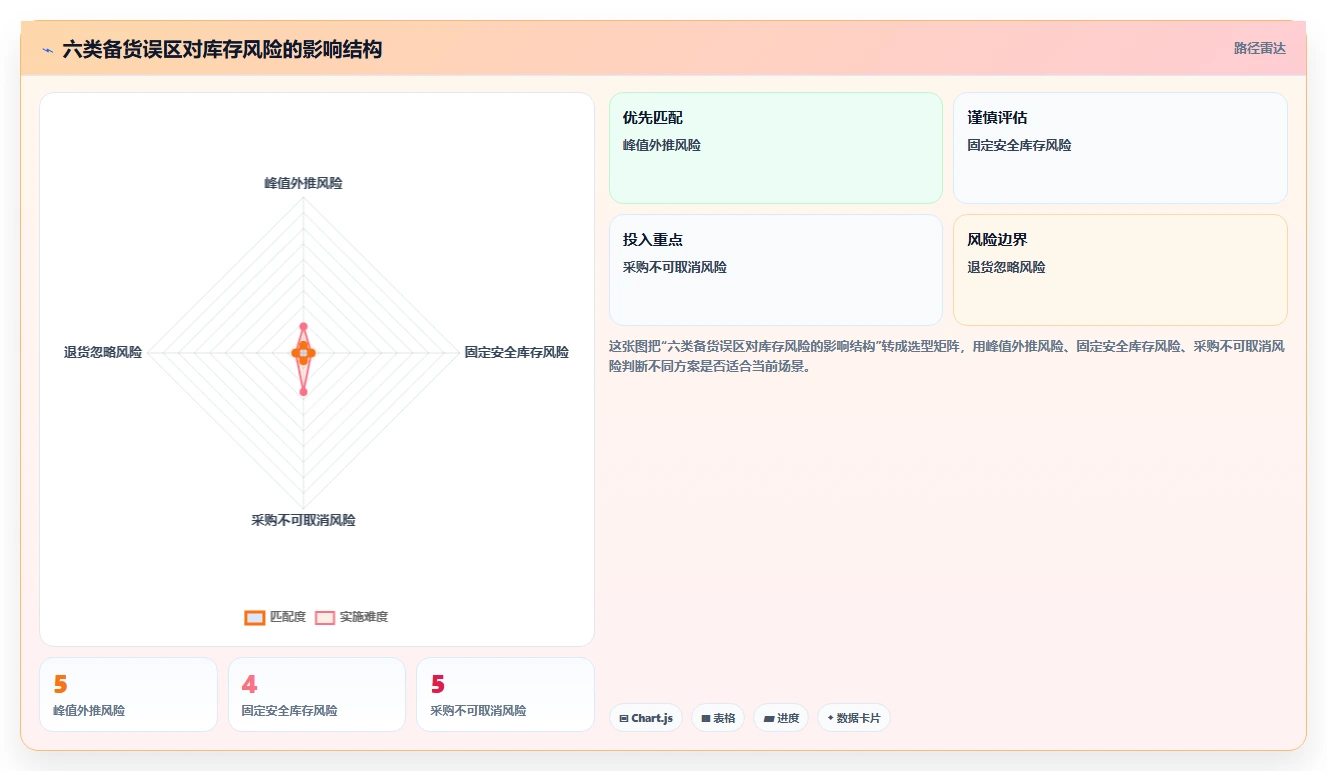Select the 进度 tag
Viewport: 1327px width, 771px height.
coord(781,718)
